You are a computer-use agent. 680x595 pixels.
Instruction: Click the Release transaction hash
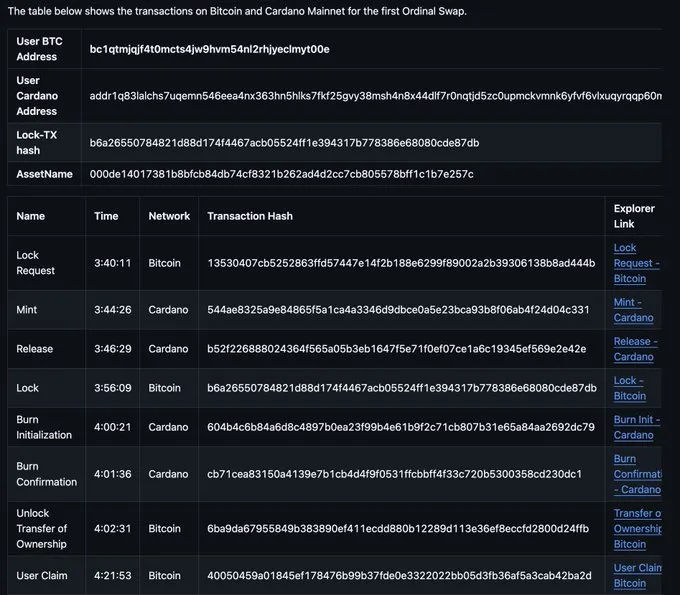[x=396, y=349]
